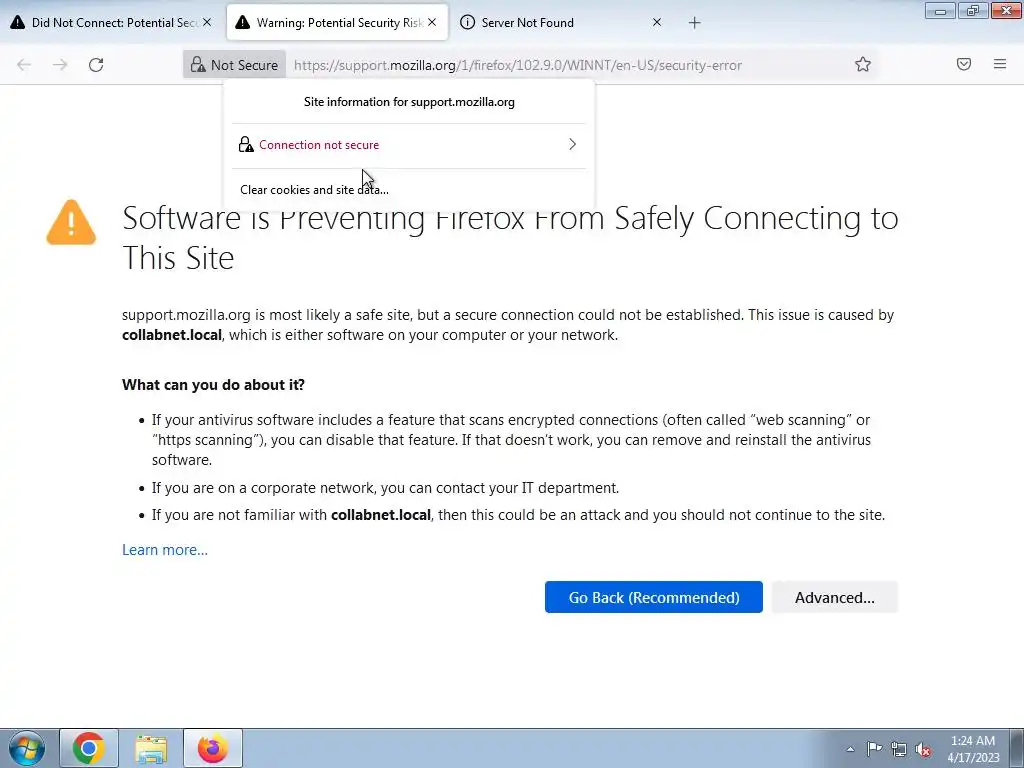The height and width of the screenshot is (768, 1024).
Task: Go back using the back arrow
Action: click(24, 65)
